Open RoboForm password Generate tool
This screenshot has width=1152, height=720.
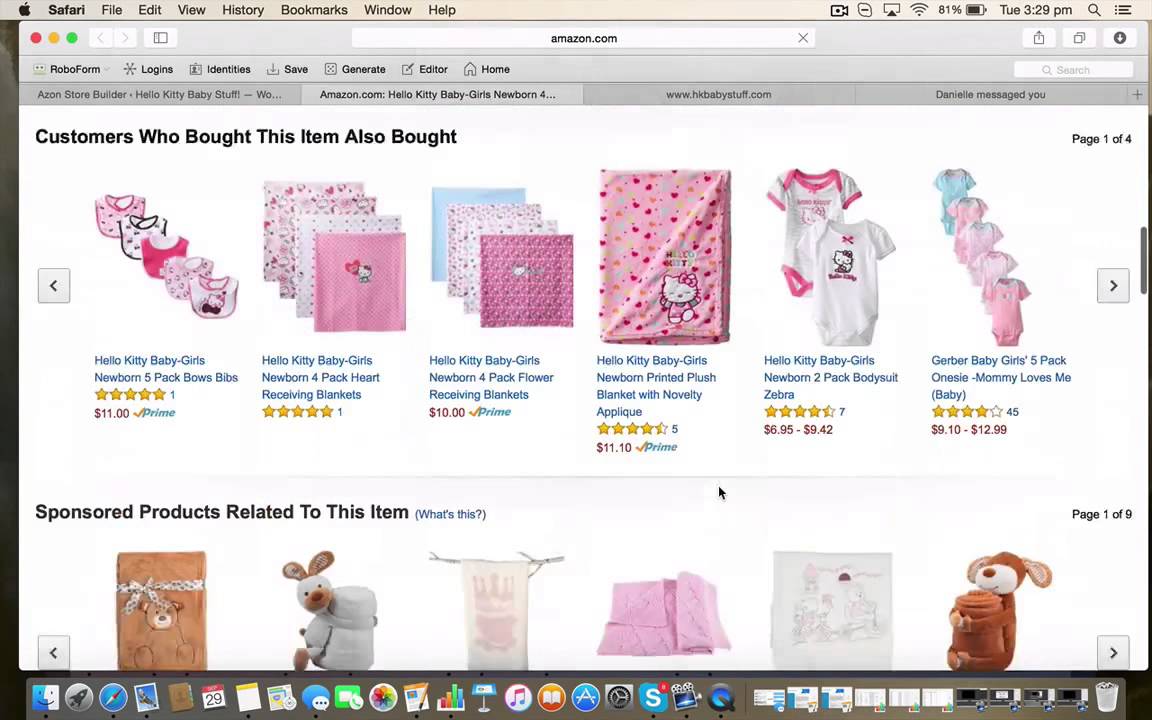coord(355,69)
